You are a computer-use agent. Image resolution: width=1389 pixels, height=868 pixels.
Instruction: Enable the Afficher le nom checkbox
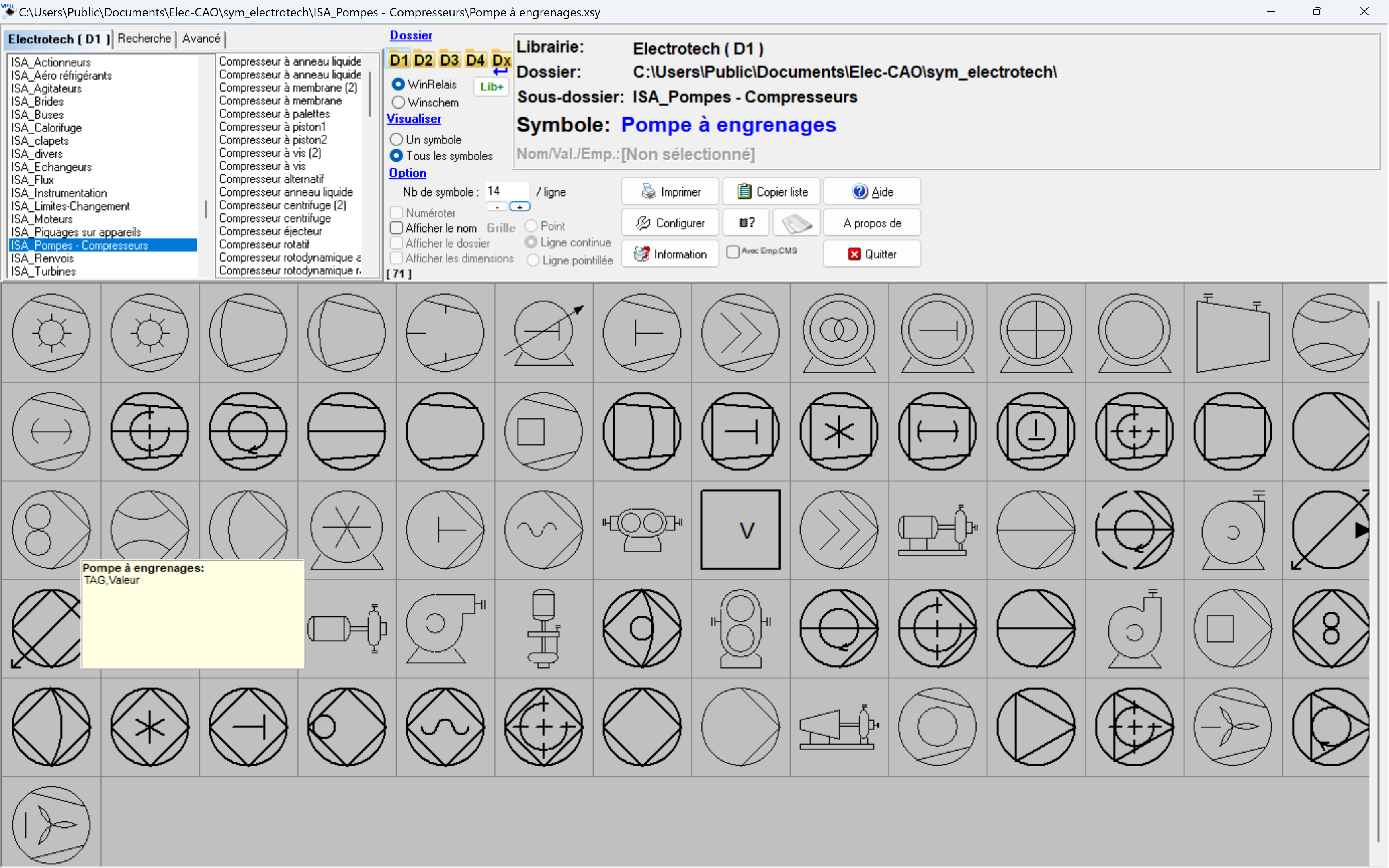(396, 228)
